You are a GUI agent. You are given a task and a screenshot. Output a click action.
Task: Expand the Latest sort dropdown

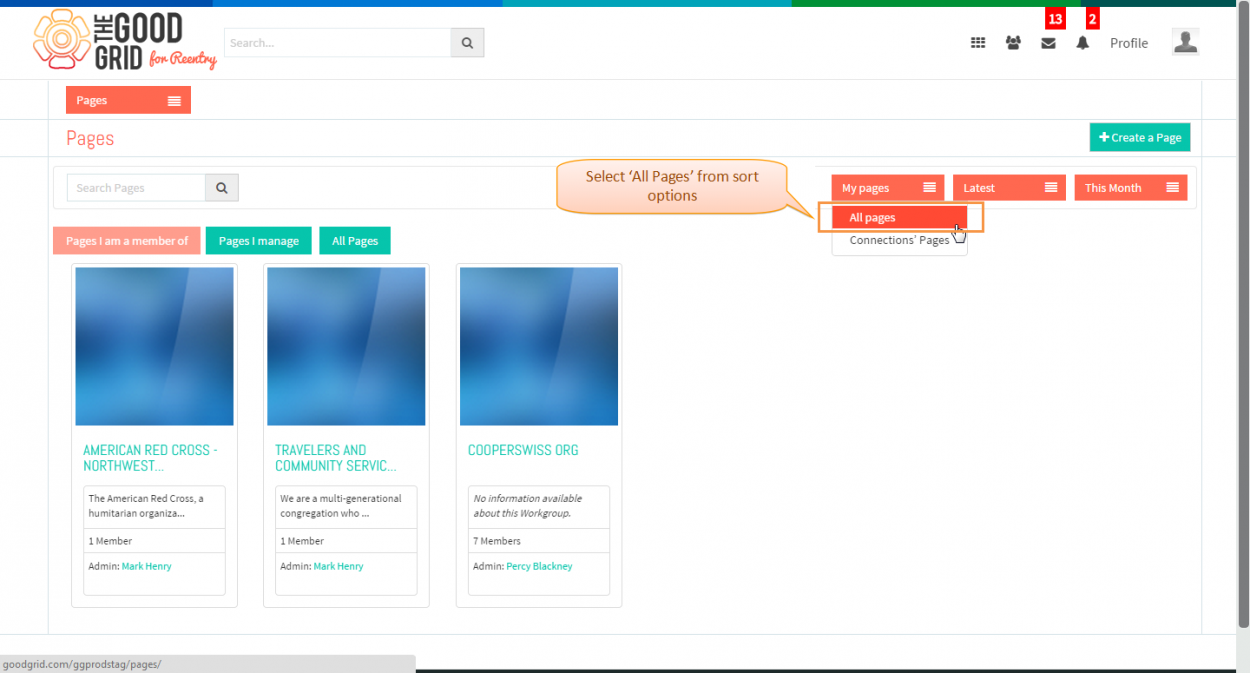(1009, 188)
